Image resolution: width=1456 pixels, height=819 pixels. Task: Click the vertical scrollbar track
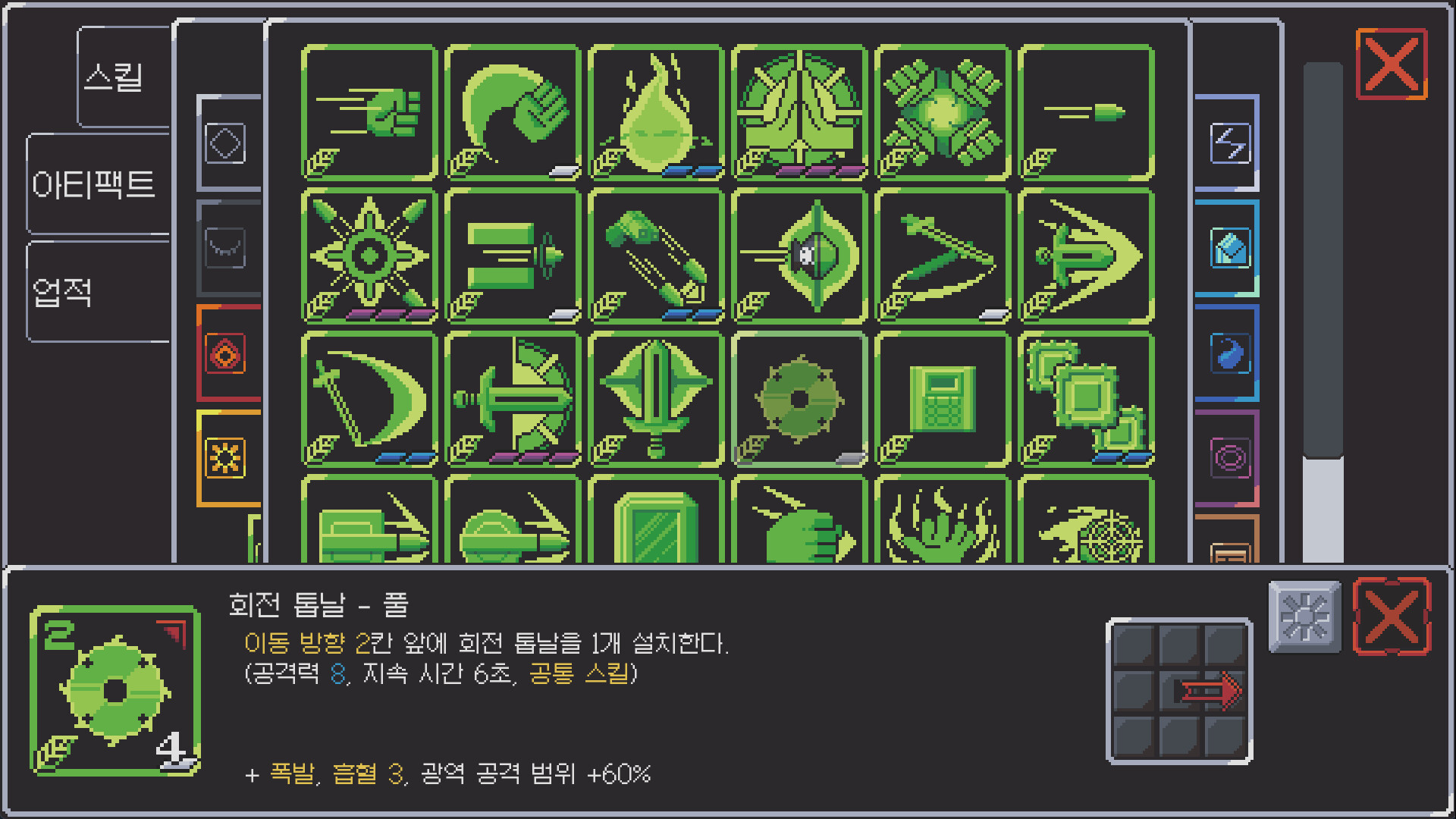click(1323, 312)
